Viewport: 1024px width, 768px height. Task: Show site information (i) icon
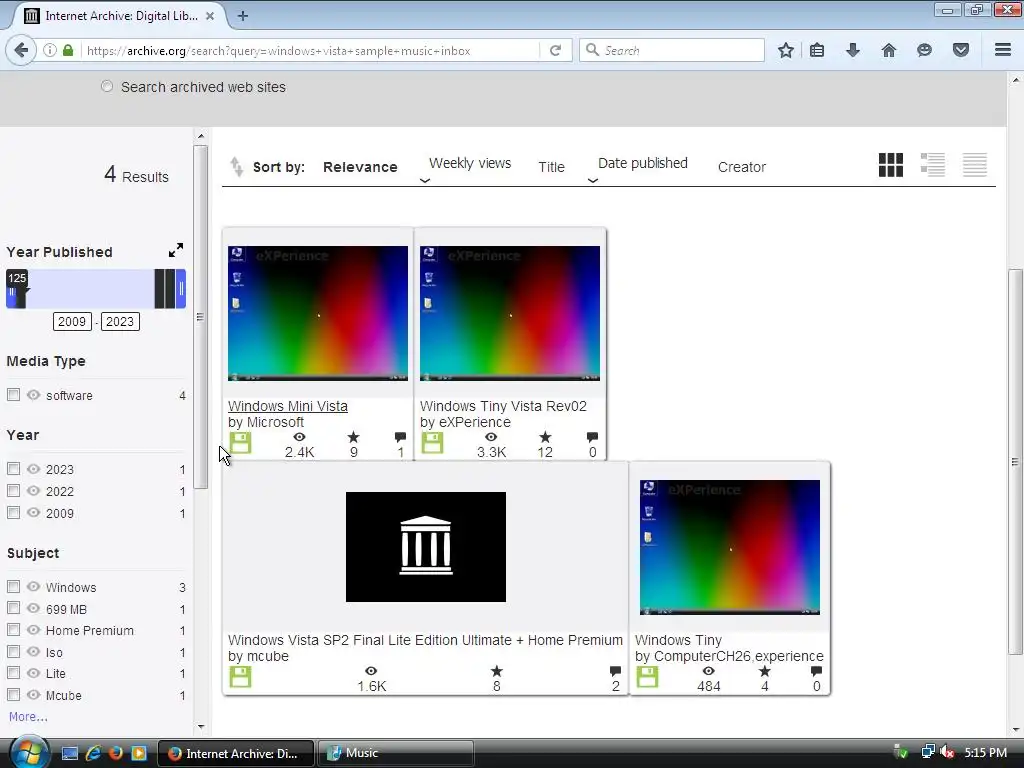pos(50,50)
